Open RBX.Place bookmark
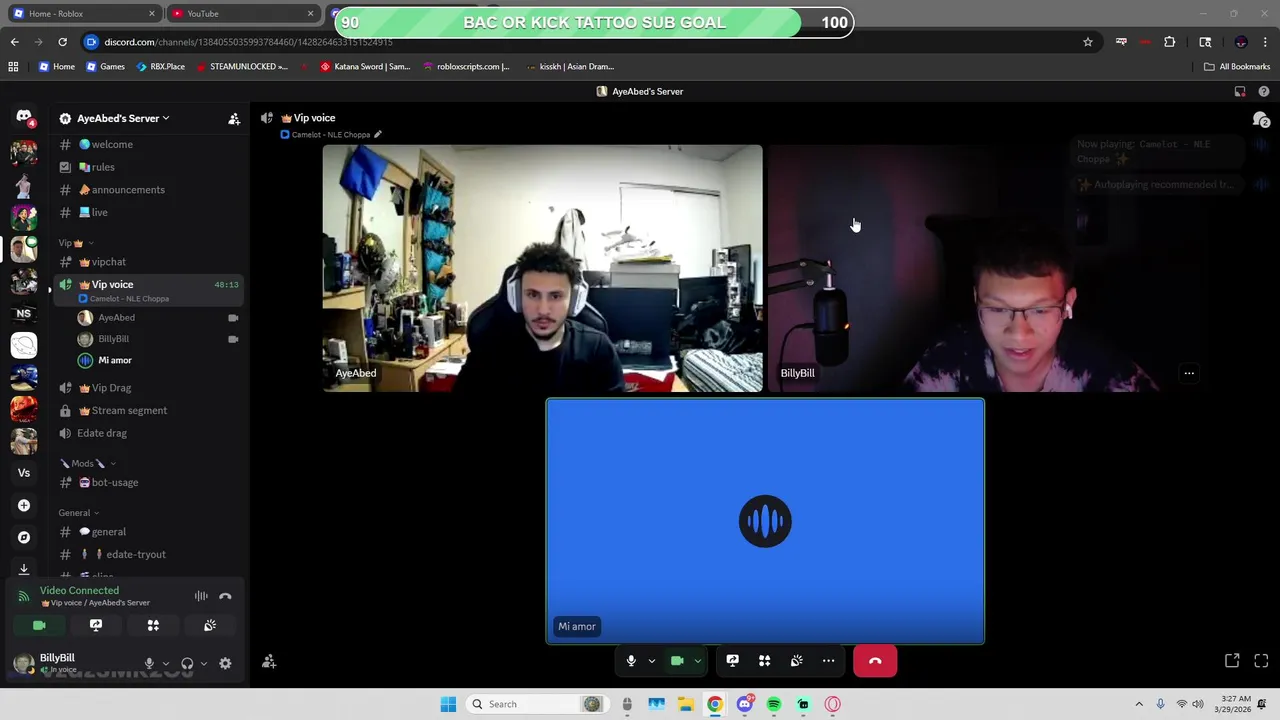Image resolution: width=1280 pixels, height=720 pixels. (160, 67)
